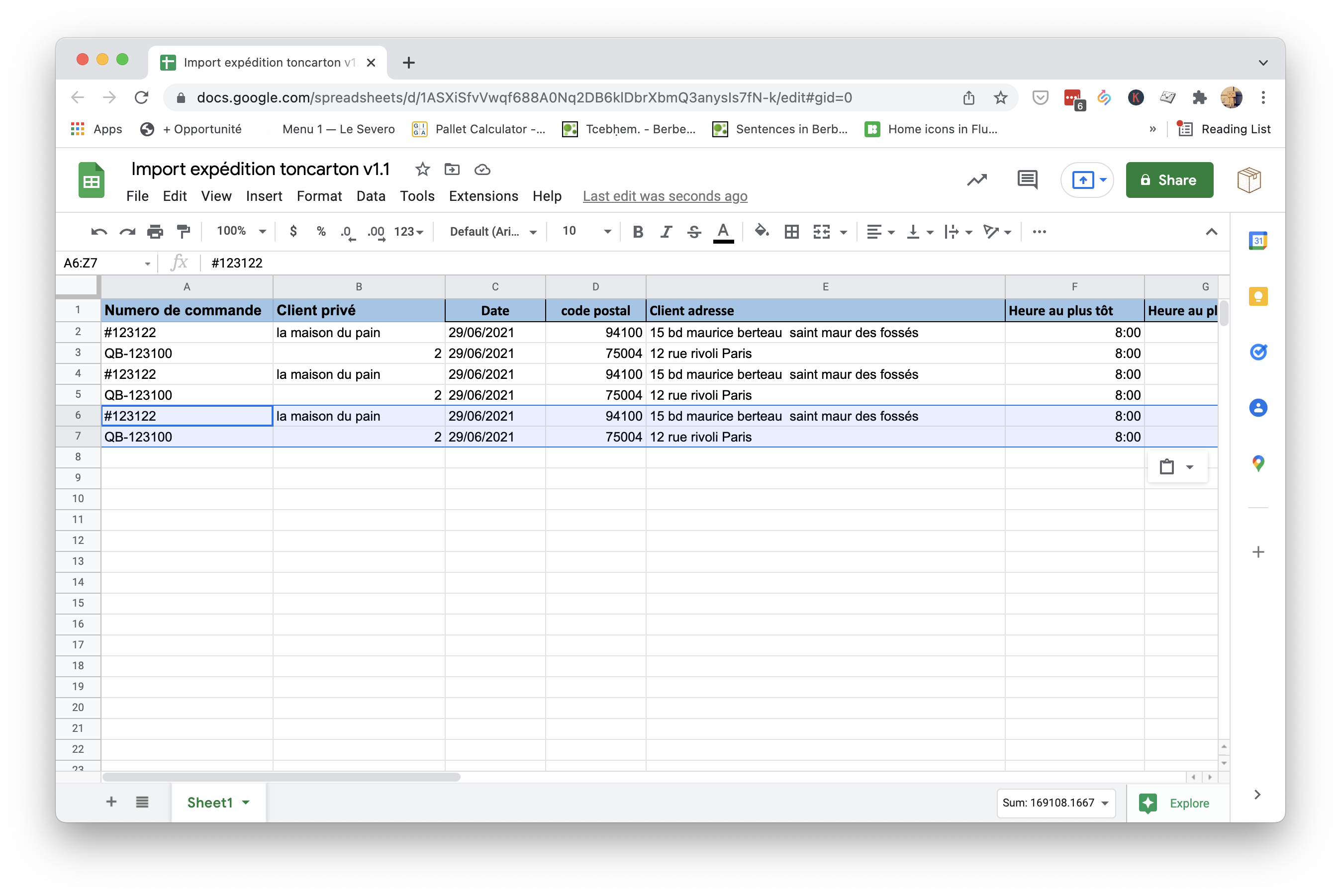Click the fill color bucket icon
The width and height of the screenshot is (1341, 896).
point(761,231)
